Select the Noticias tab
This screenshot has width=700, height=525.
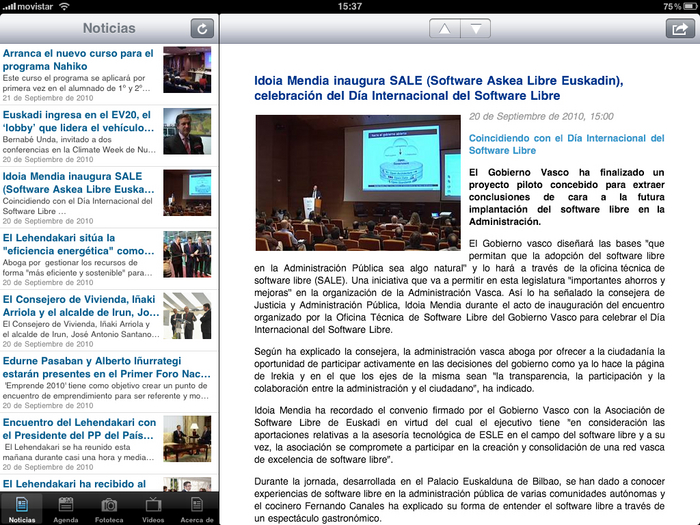22,509
